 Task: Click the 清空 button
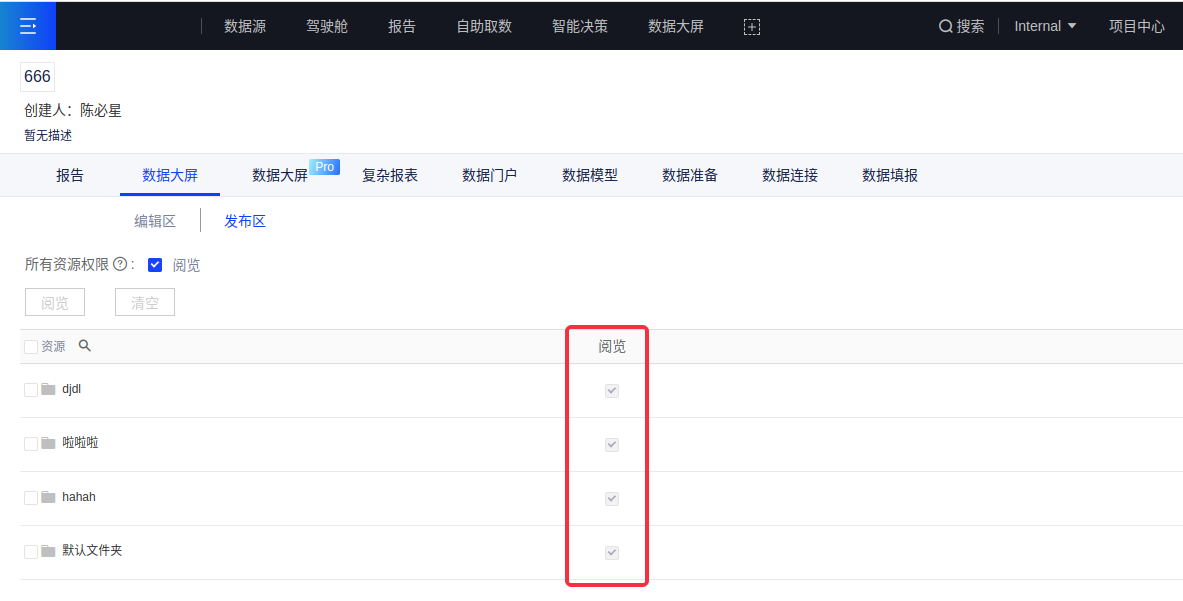pos(145,303)
